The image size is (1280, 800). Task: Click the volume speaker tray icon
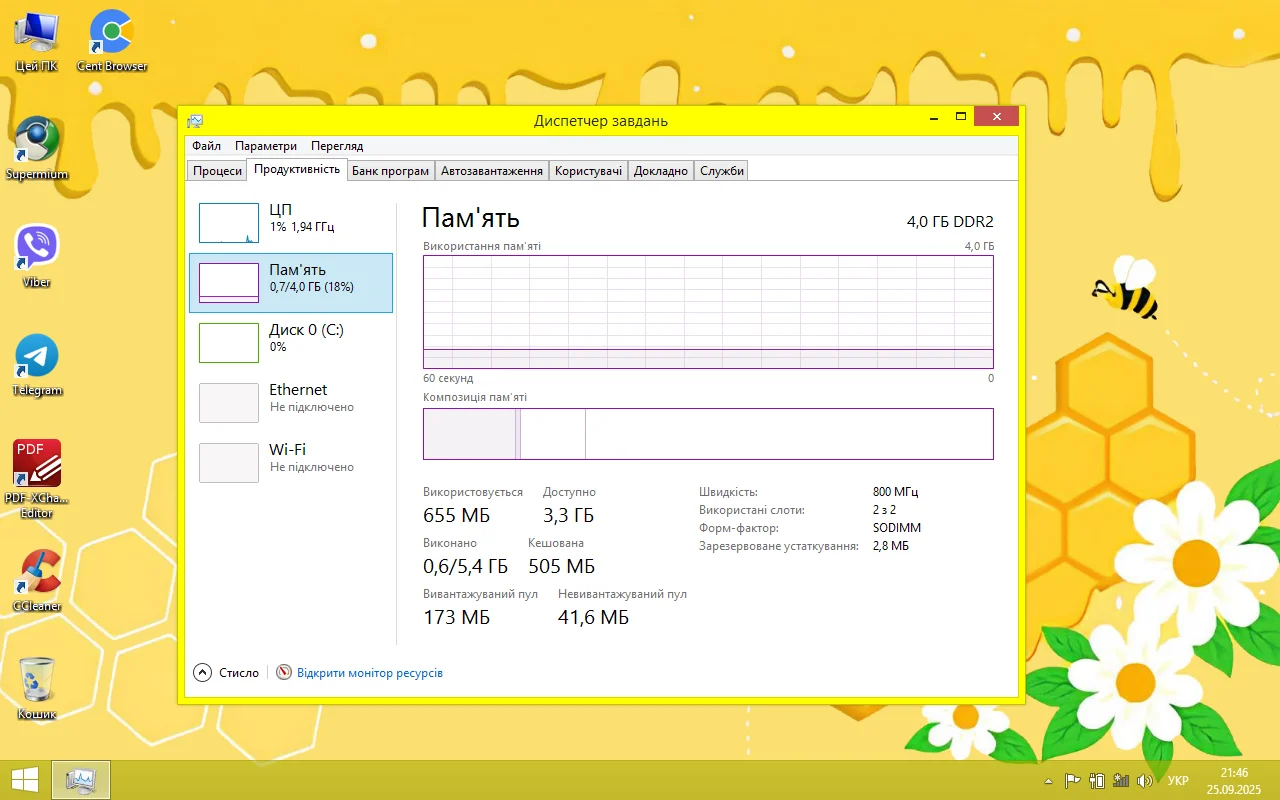[1145, 781]
